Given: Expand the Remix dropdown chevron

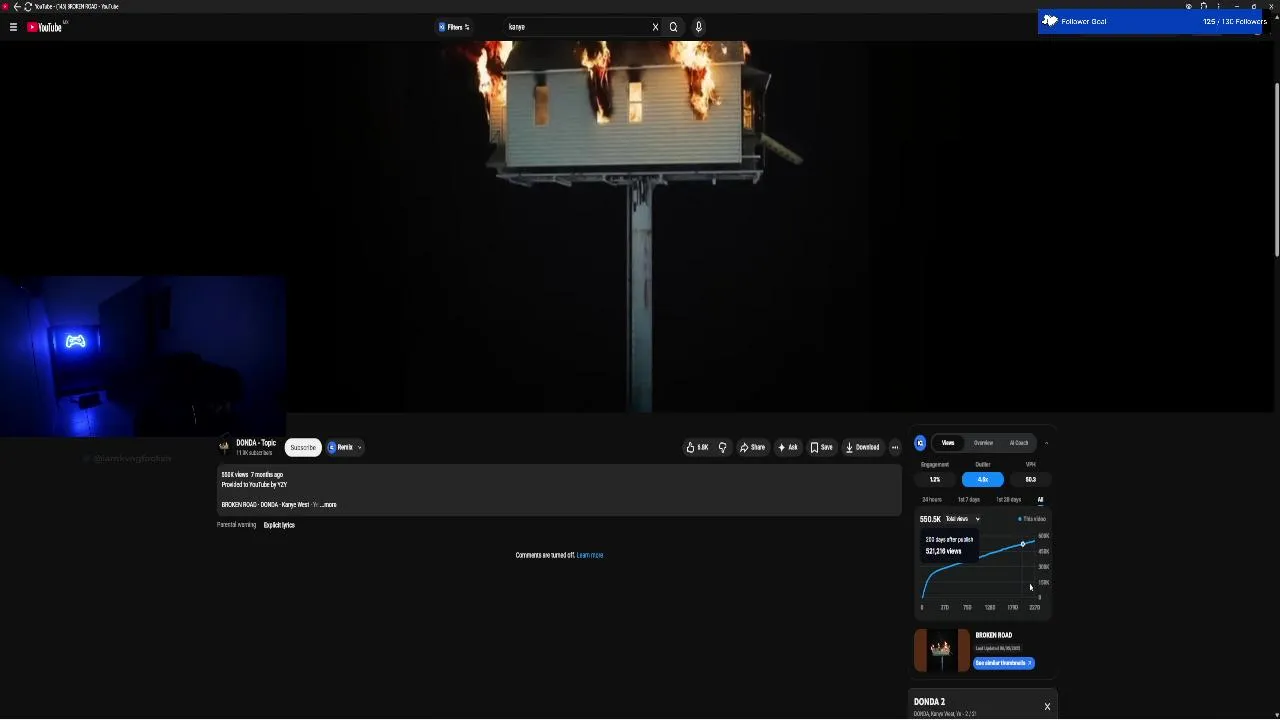Looking at the screenshot, I should 360,447.
